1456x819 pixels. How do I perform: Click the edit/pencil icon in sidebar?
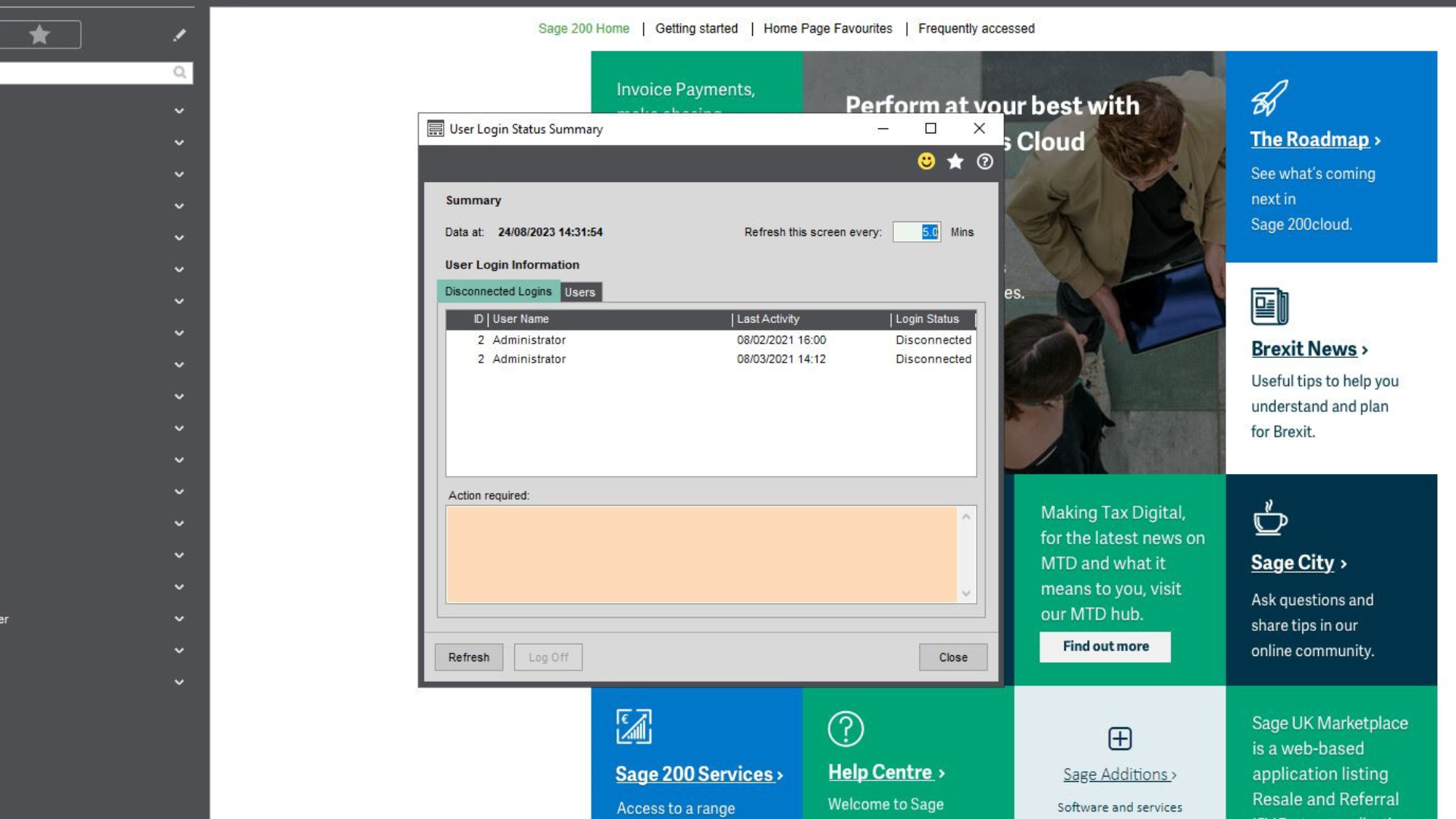coord(179,34)
